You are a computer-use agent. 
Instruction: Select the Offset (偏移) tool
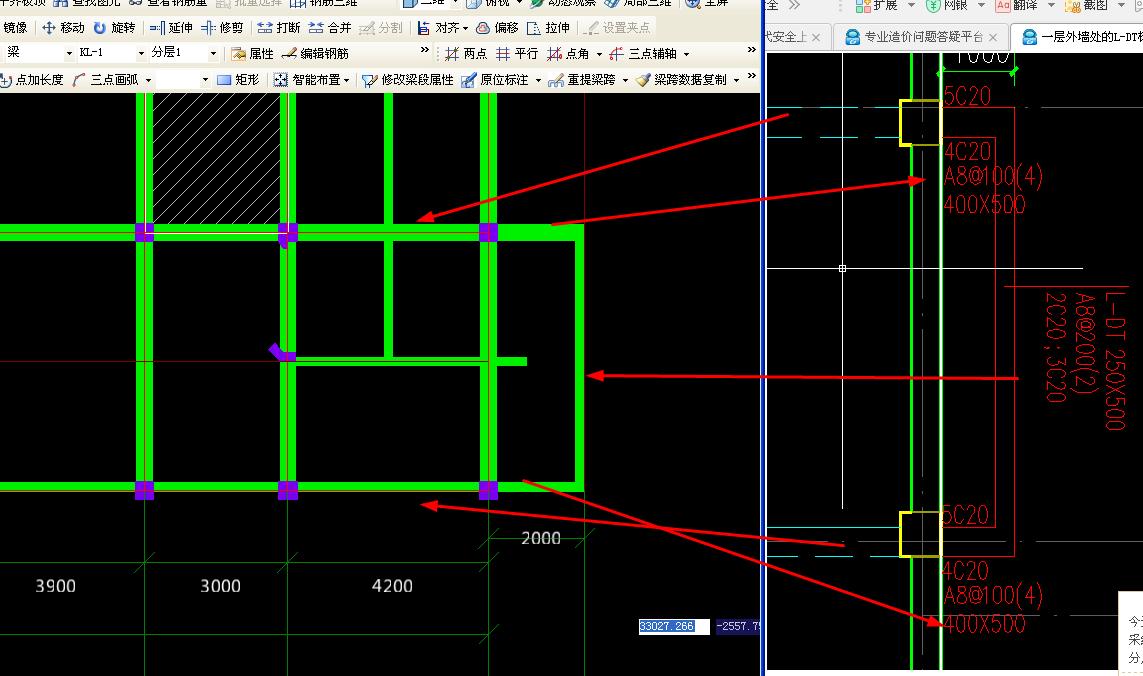(x=497, y=28)
